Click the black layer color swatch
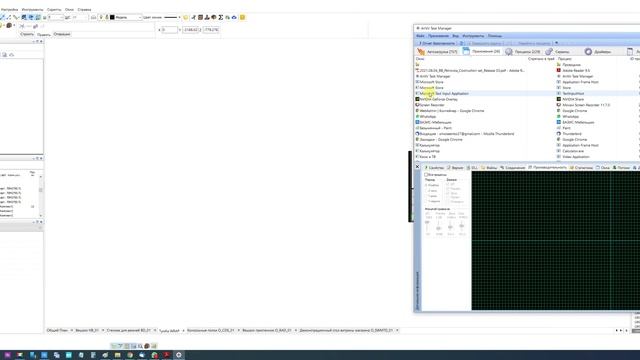 [112, 18]
